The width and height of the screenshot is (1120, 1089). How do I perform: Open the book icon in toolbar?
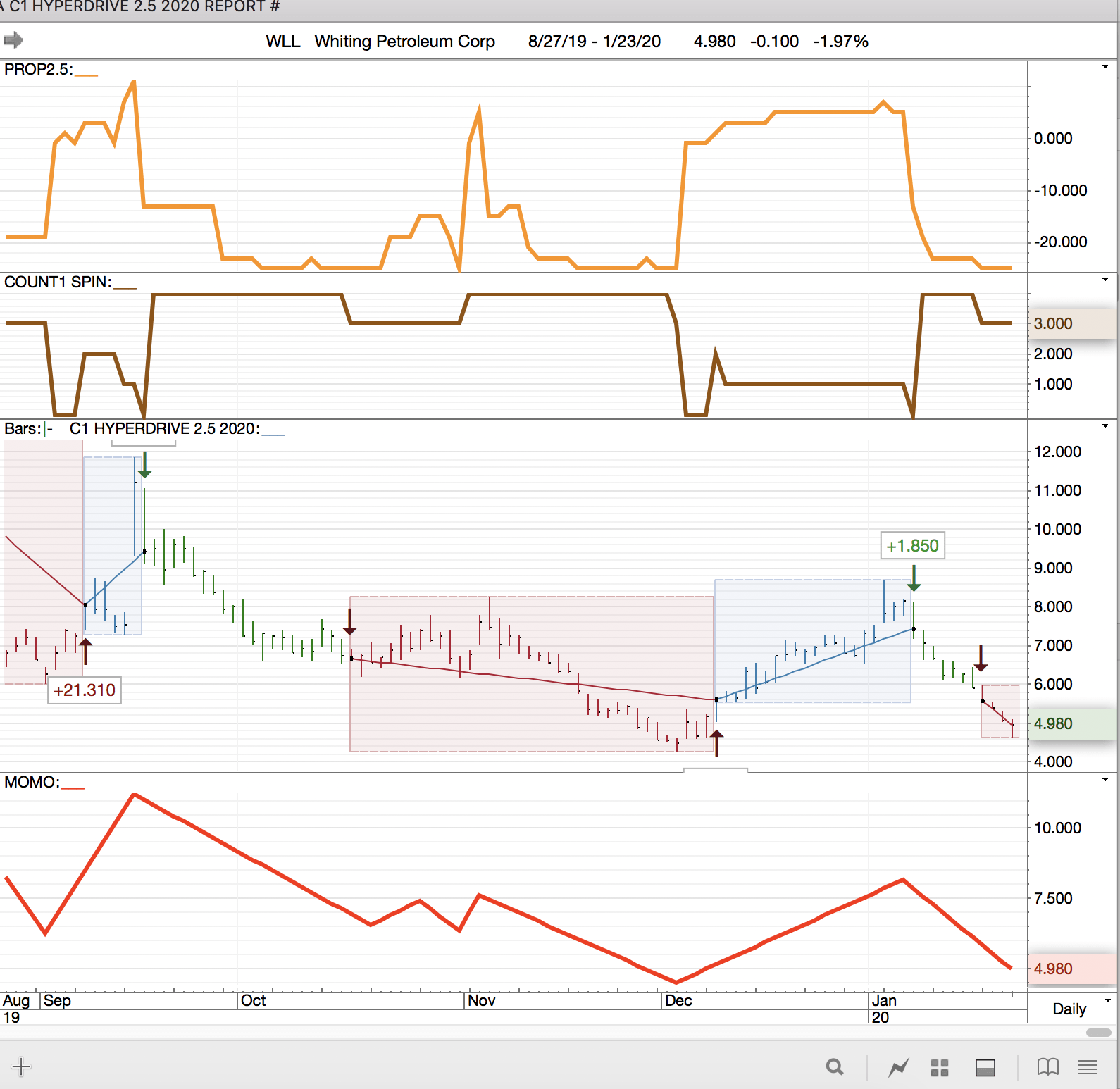(1047, 1067)
